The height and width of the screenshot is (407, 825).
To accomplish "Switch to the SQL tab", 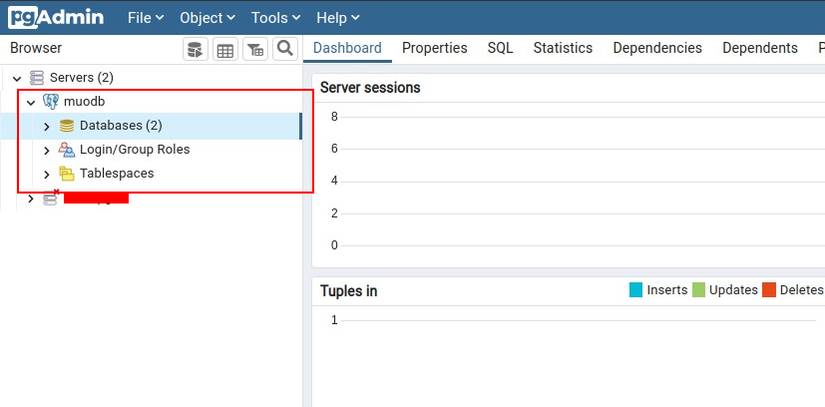I will [x=500, y=48].
